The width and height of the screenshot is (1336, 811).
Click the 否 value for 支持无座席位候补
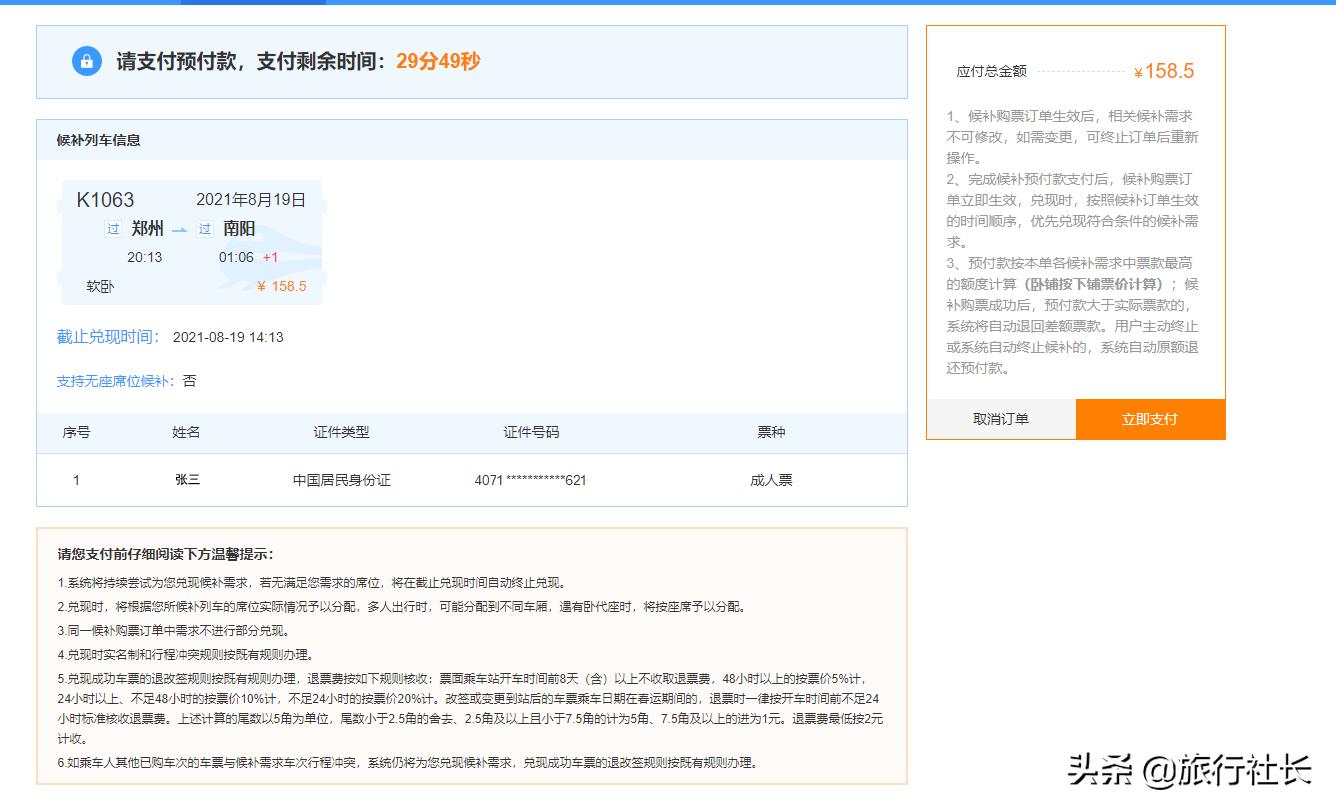[189, 382]
